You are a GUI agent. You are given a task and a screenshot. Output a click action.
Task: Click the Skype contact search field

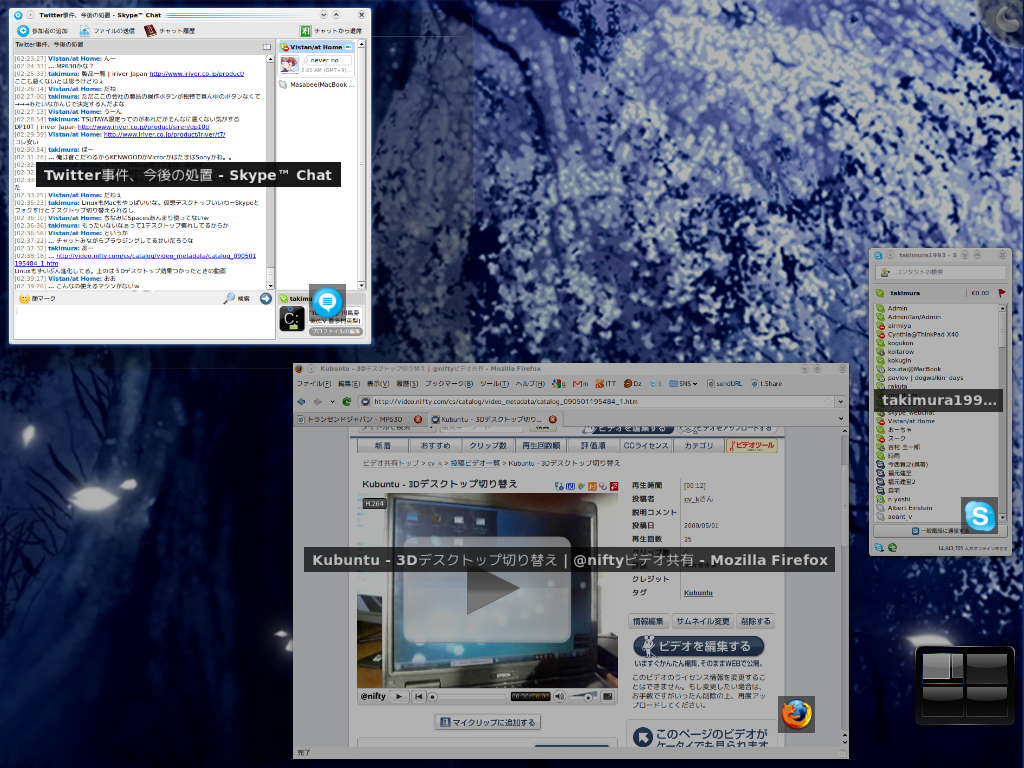pyautogui.click(x=939, y=272)
